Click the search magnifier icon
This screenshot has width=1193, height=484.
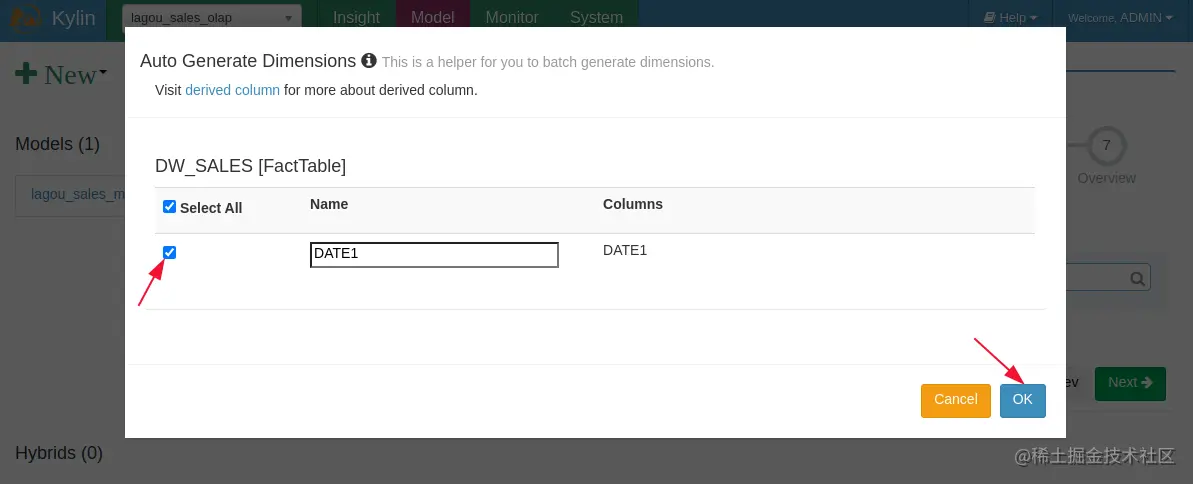pyautogui.click(x=1137, y=279)
